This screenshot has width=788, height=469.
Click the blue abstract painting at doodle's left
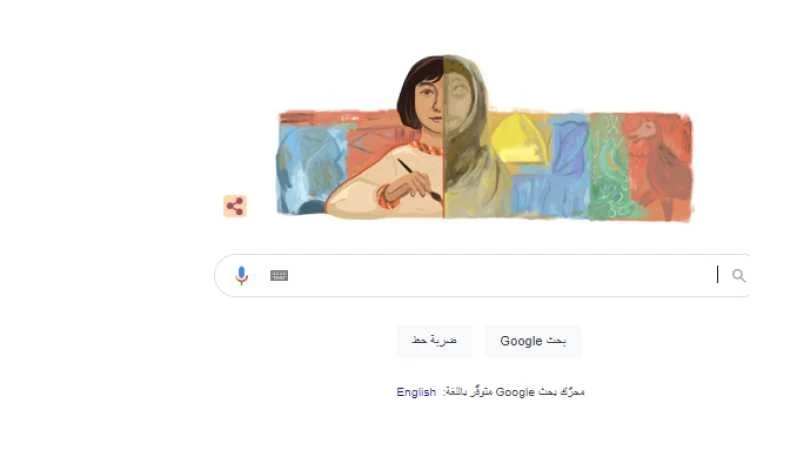point(311,168)
